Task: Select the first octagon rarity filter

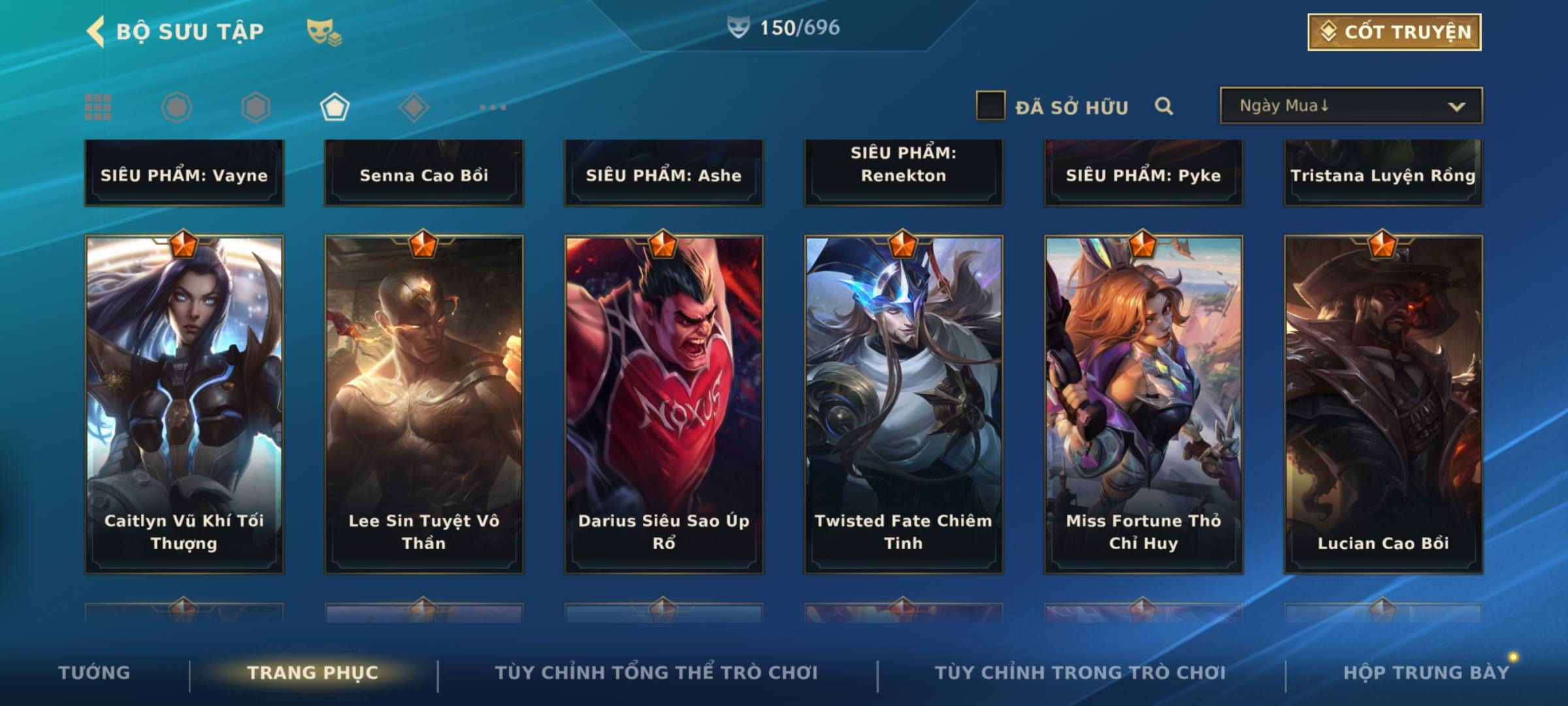Action: (x=176, y=107)
